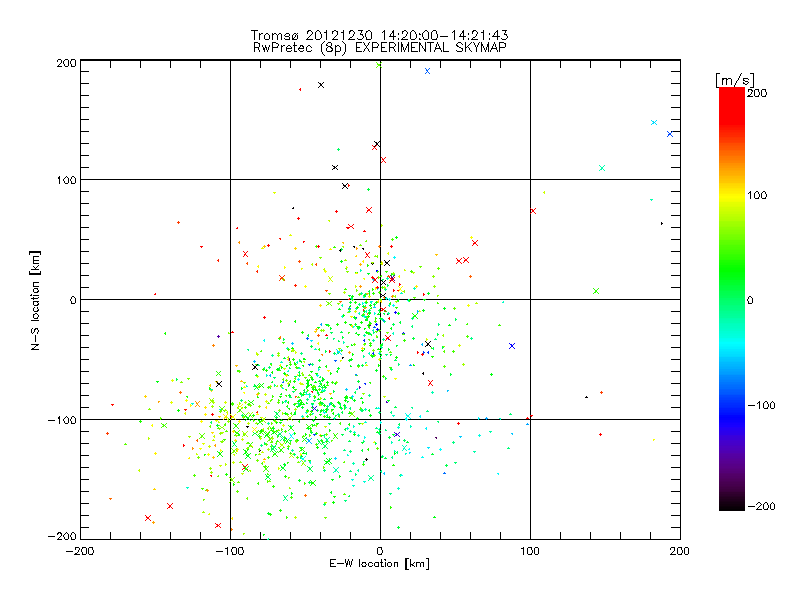Click the blue X marker near E-W 30, N-S 190
The height and width of the screenshot is (600, 800).
[x=428, y=71]
